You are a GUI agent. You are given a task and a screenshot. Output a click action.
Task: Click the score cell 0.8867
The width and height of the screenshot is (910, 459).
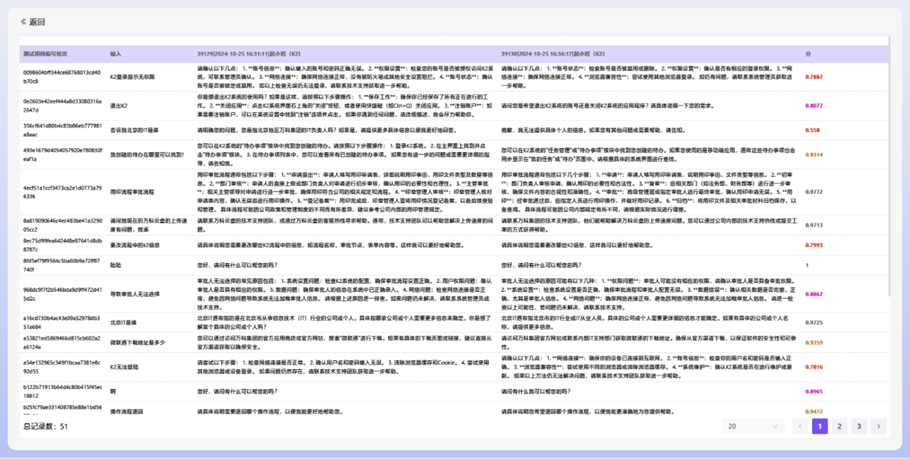point(814,294)
